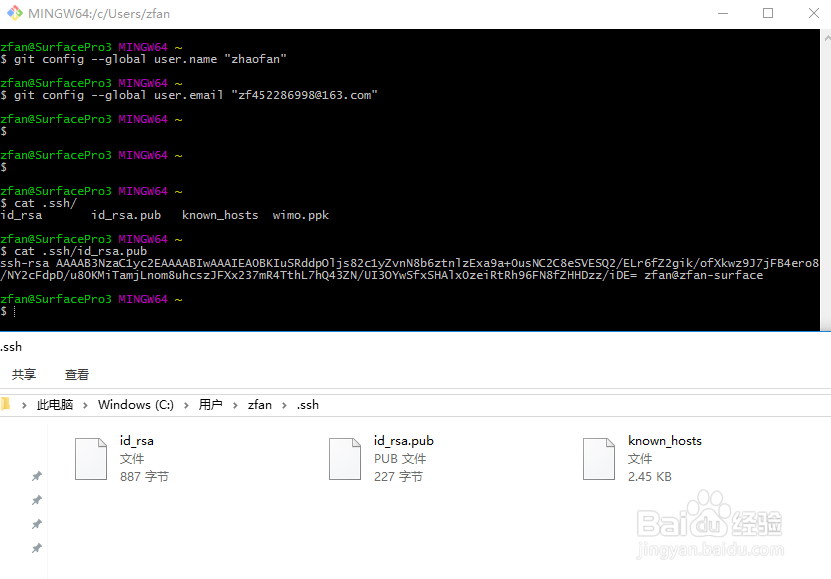Click the .ssh window title text
Screen dimensions: 831x579
tap(11, 347)
